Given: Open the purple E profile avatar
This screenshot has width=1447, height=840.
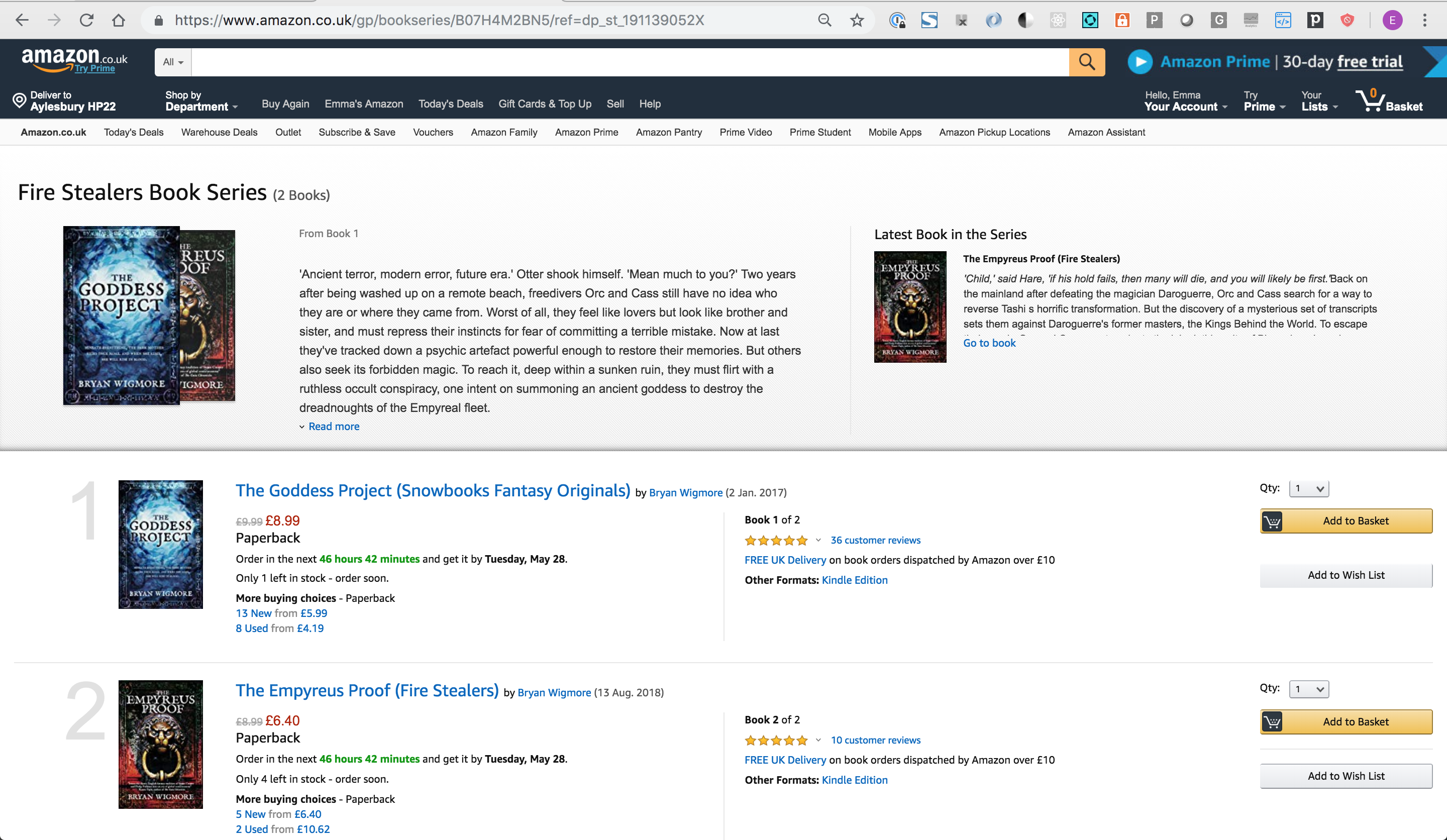Looking at the screenshot, I should coord(1392,21).
